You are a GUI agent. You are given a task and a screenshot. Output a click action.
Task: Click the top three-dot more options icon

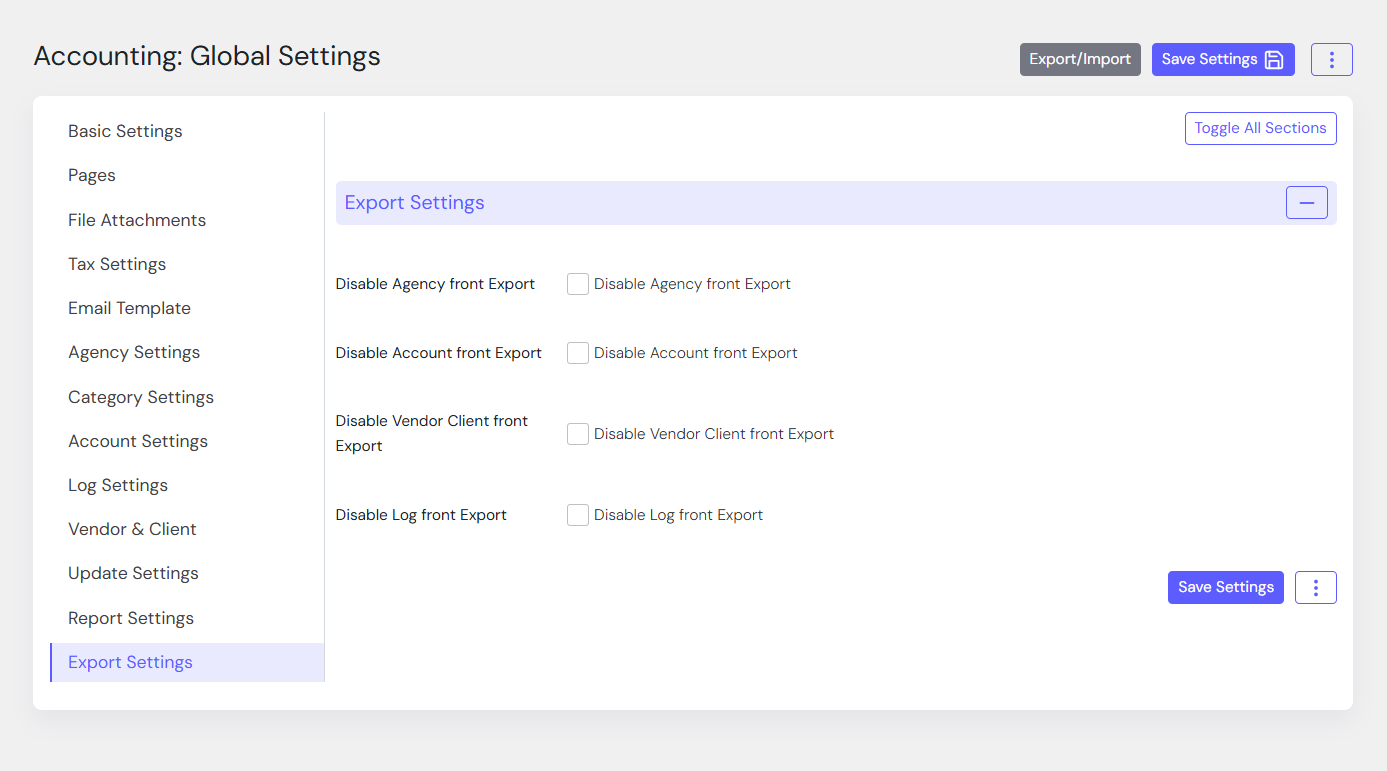tap(1331, 60)
